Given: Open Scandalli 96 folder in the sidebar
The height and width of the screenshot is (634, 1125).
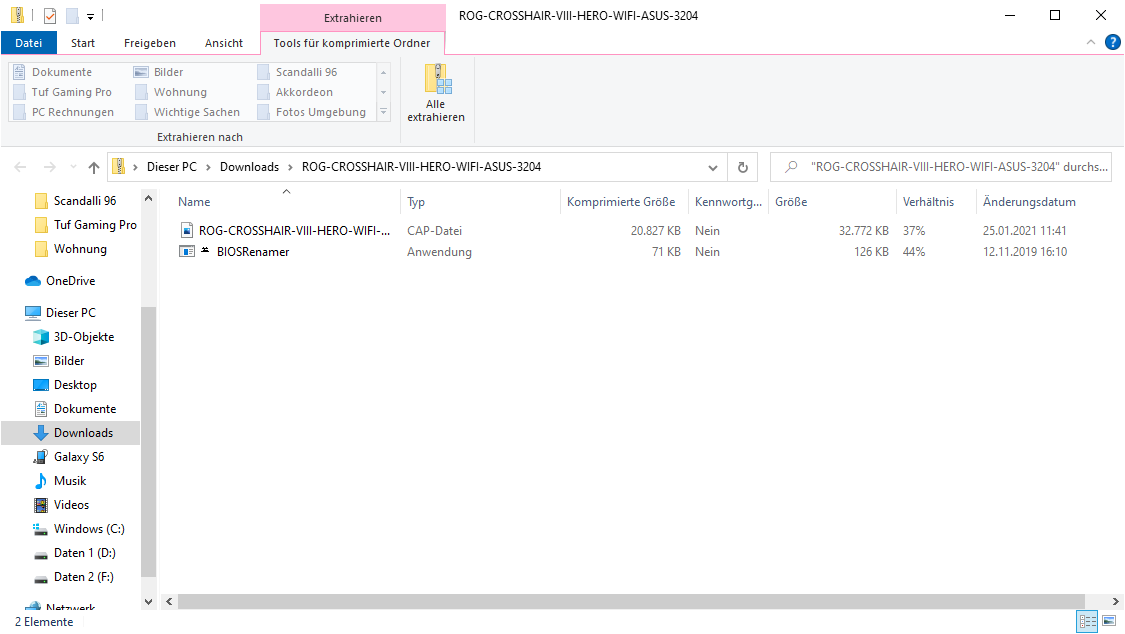Looking at the screenshot, I should pos(75,201).
